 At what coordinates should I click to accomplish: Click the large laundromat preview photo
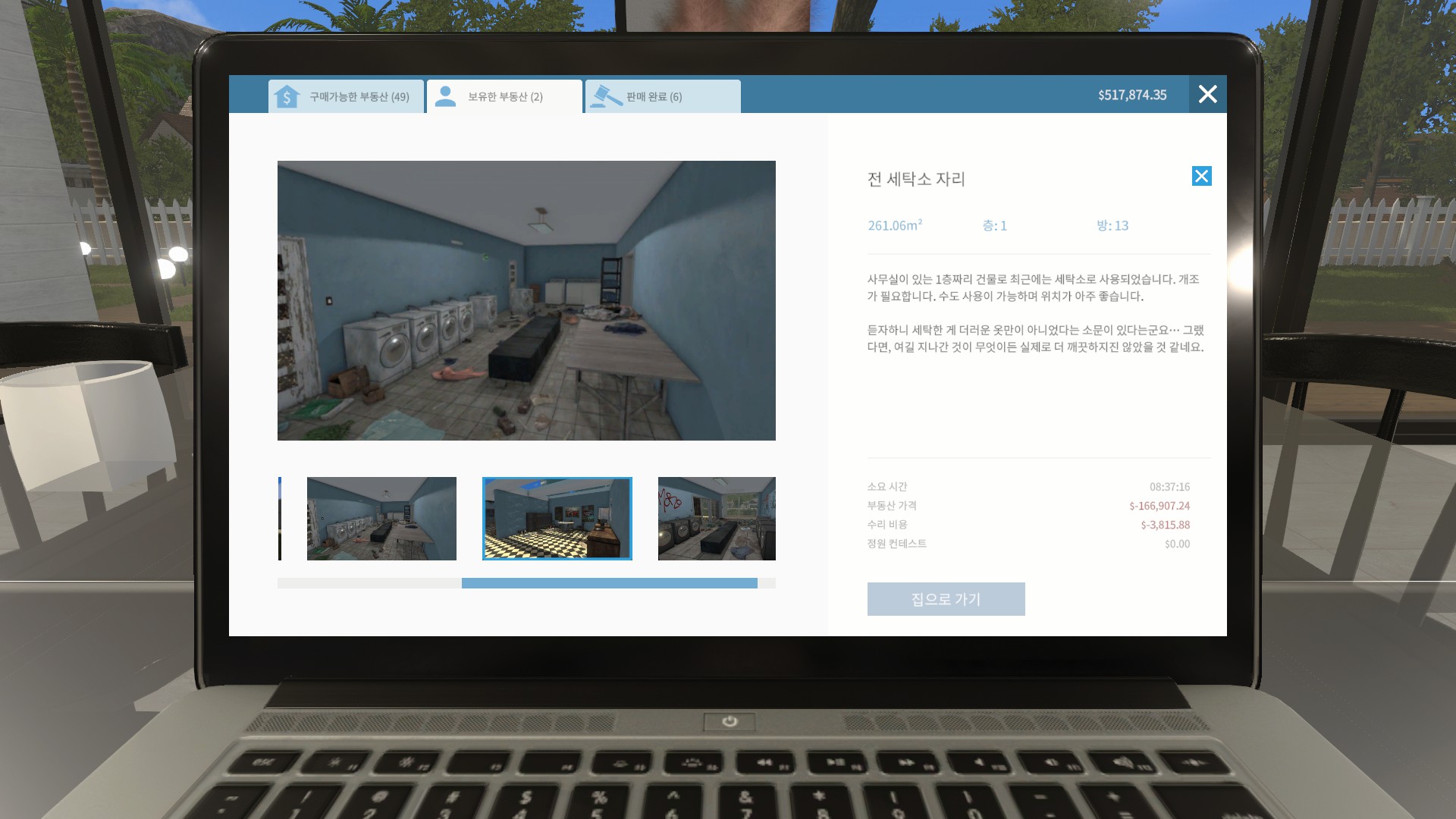pos(526,300)
